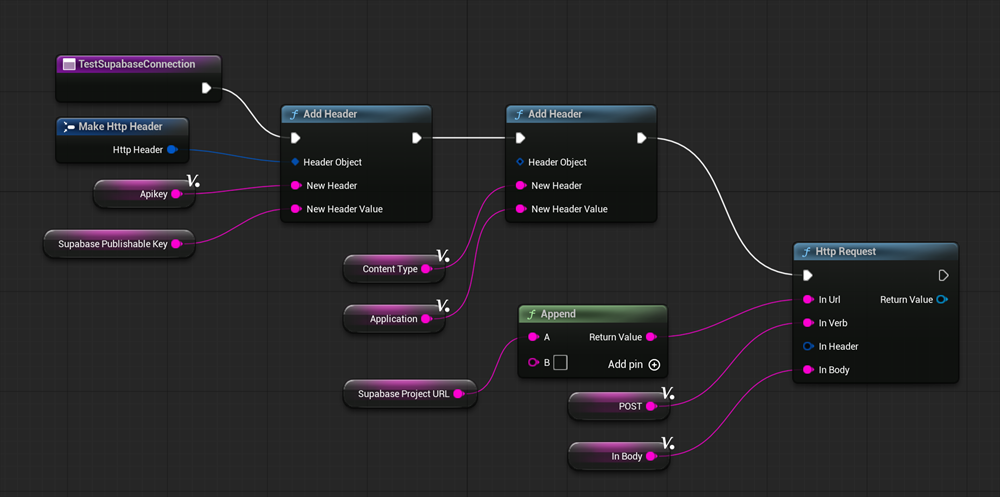Click New Header pin on first Add Header
1000x497 pixels.
point(296,186)
